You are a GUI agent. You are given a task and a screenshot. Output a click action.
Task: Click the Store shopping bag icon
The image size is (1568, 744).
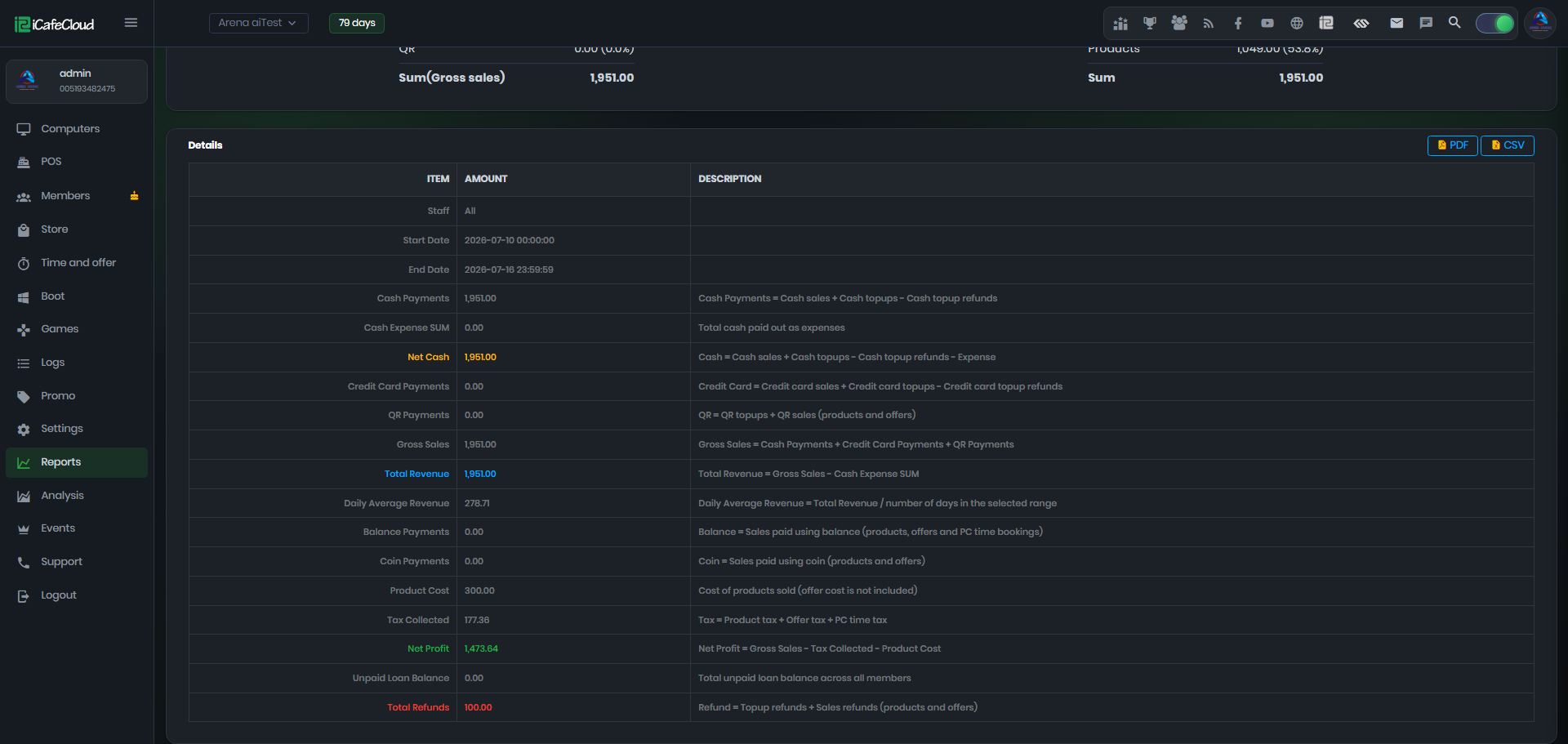(x=24, y=229)
